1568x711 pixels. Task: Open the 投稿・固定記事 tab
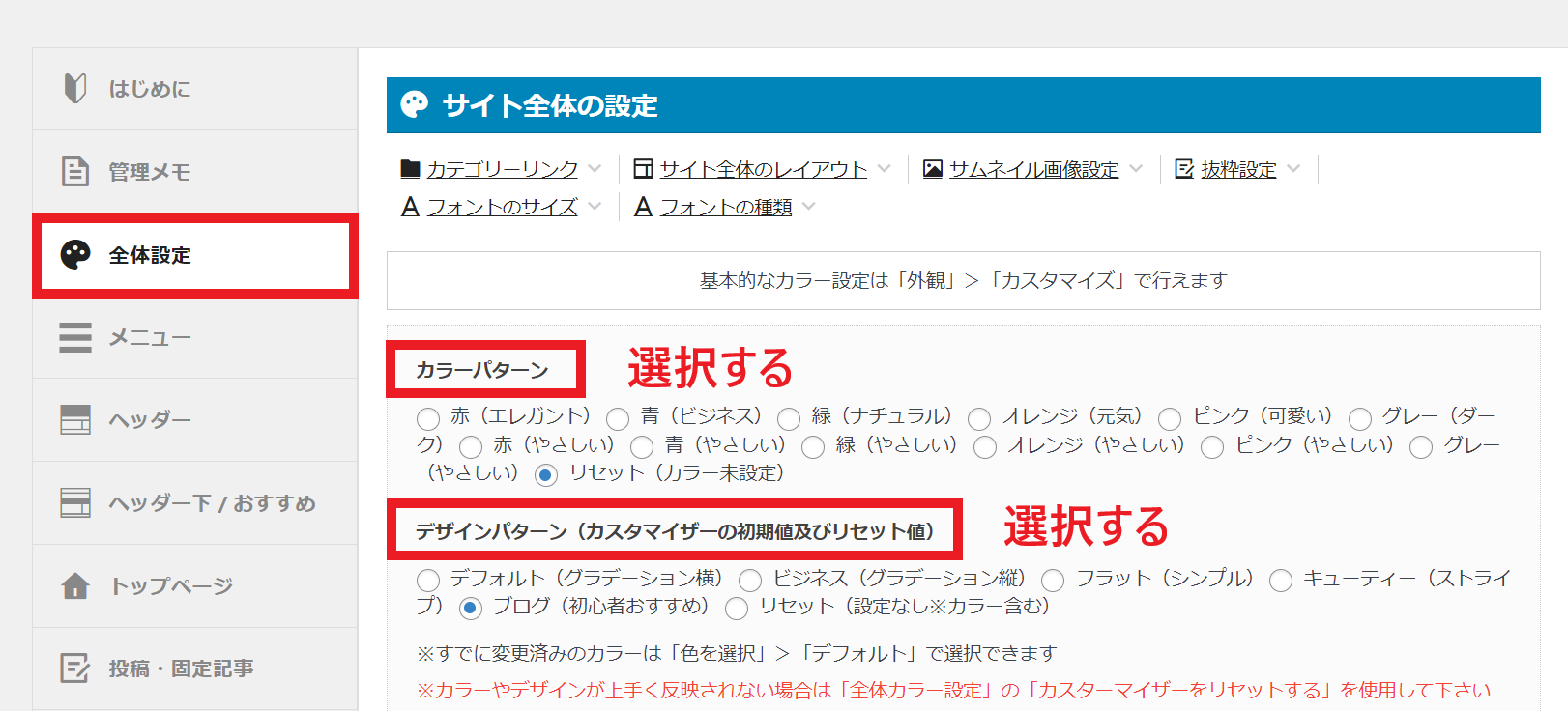point(195,668)
